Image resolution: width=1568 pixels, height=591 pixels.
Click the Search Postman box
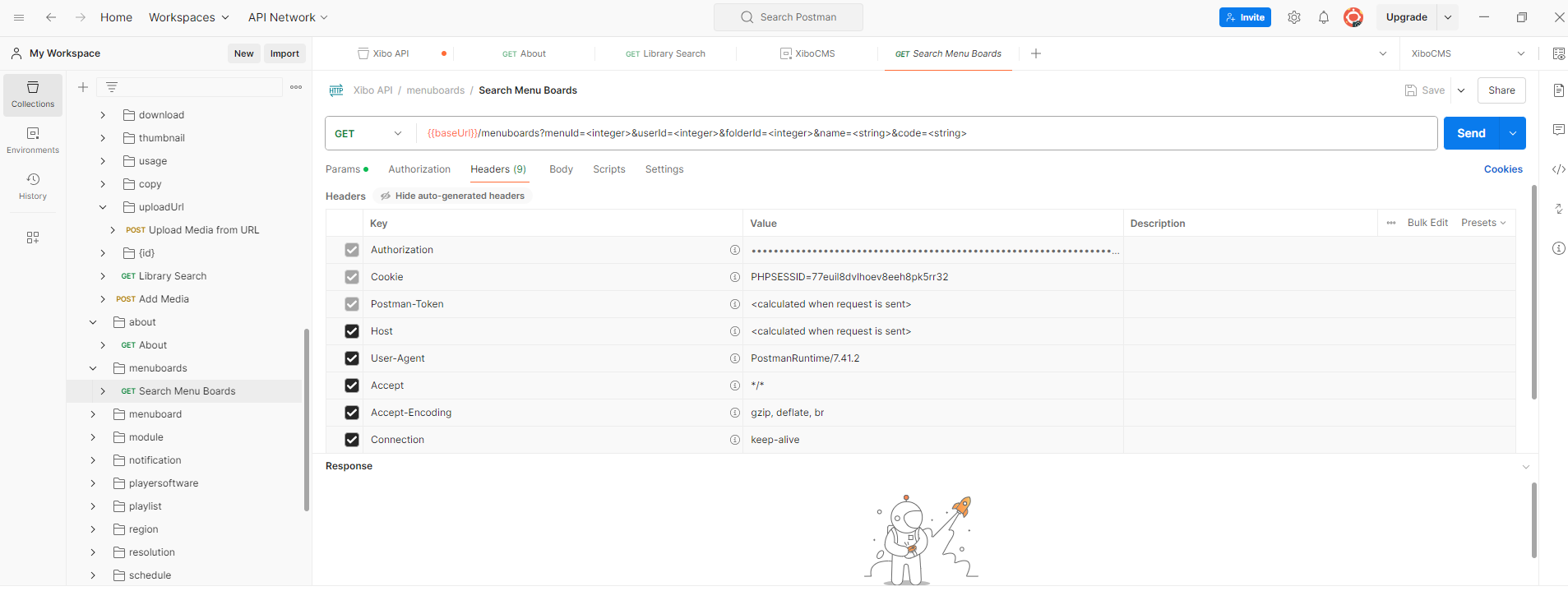(789, 17)
